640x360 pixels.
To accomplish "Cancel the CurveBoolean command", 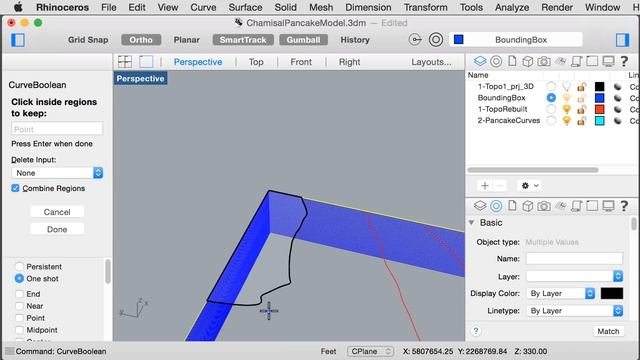I will tap(57, 212).
